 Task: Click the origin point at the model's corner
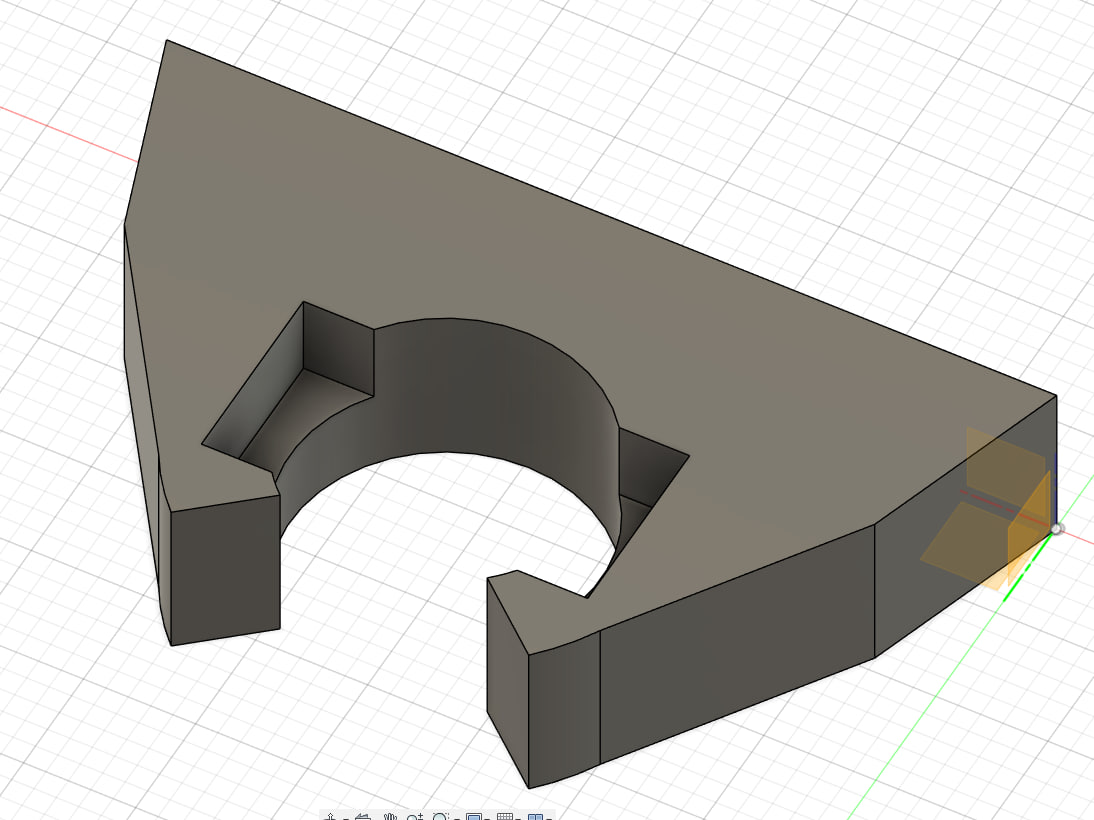(x=1056, y=529)
